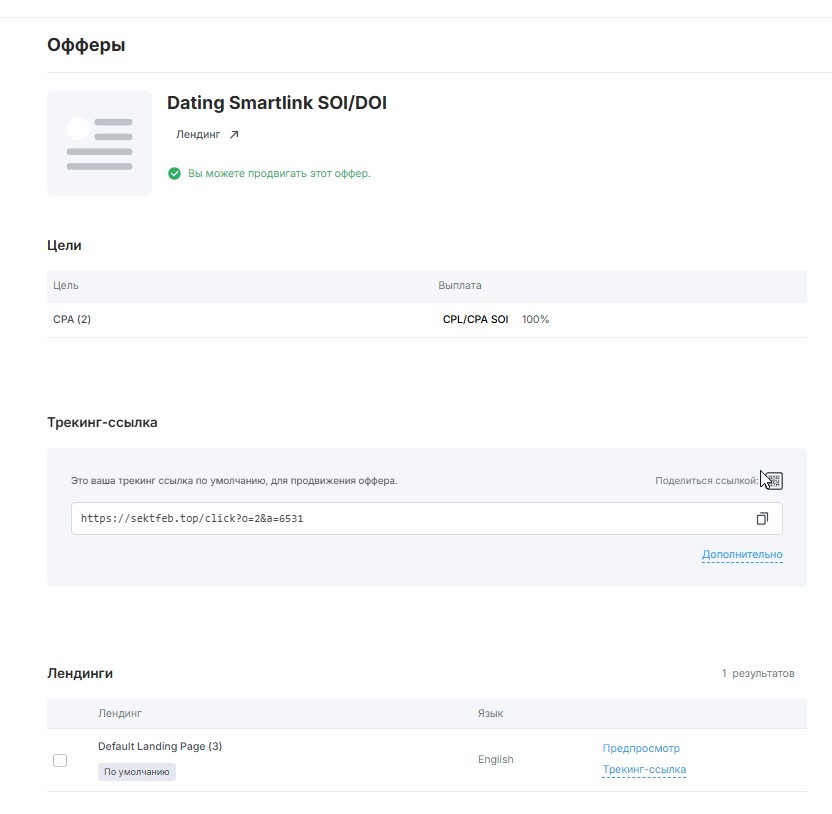The image size is (832, 814).
Task: Click the QR code share icon
Action: click(x=773, y=481)
